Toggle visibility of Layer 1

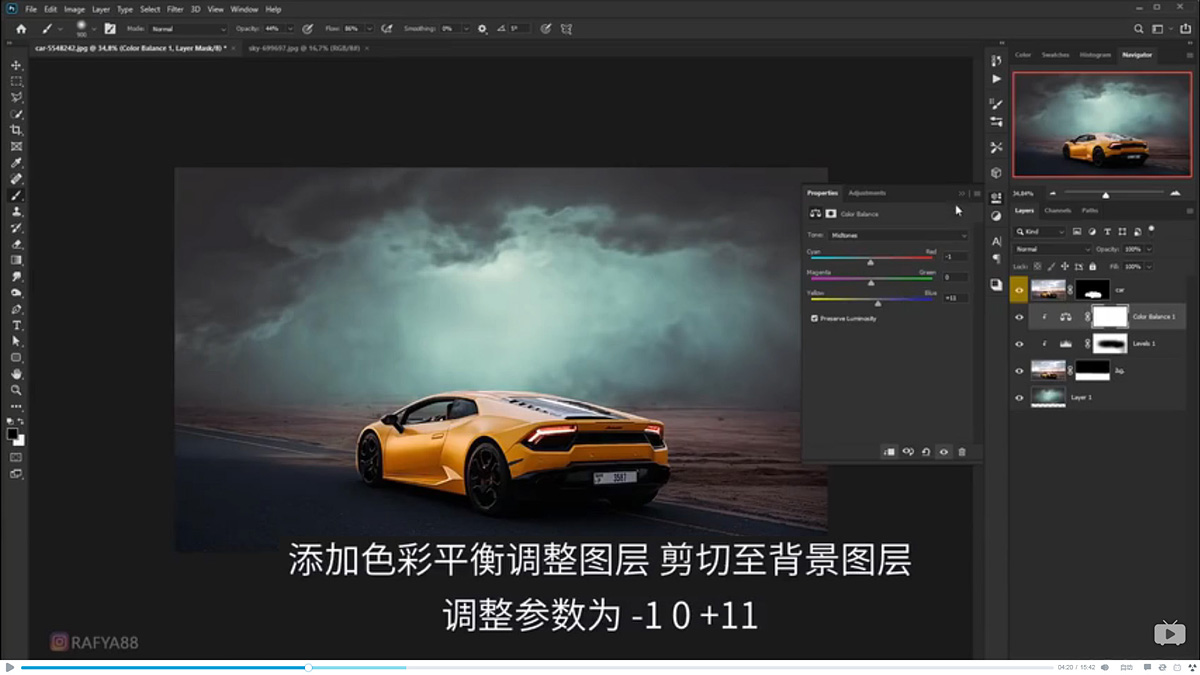[1020, 397]
